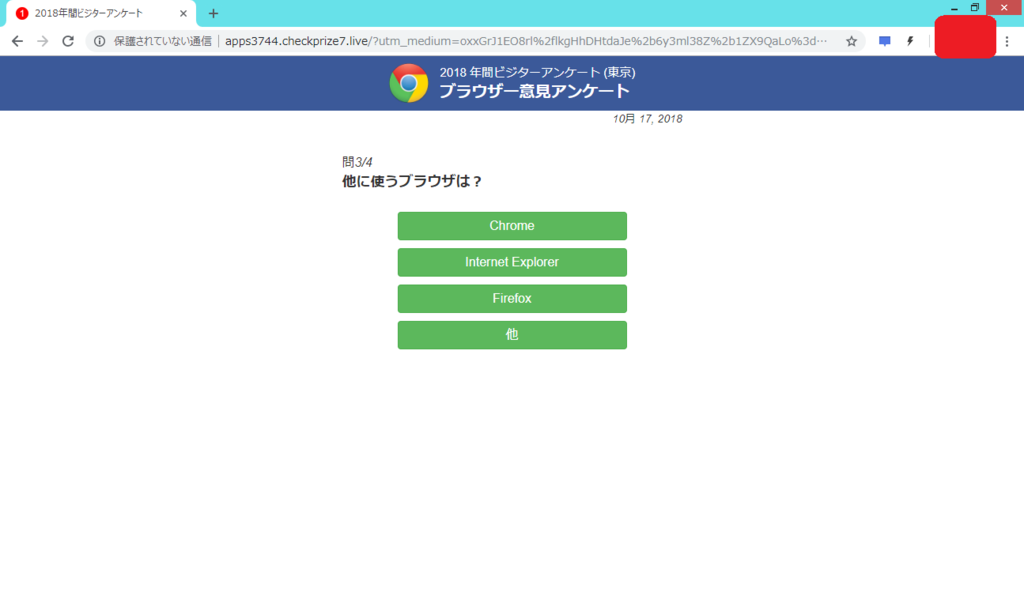
Task: Click the 問3/4 question counter text
Action: coord(357,162)
